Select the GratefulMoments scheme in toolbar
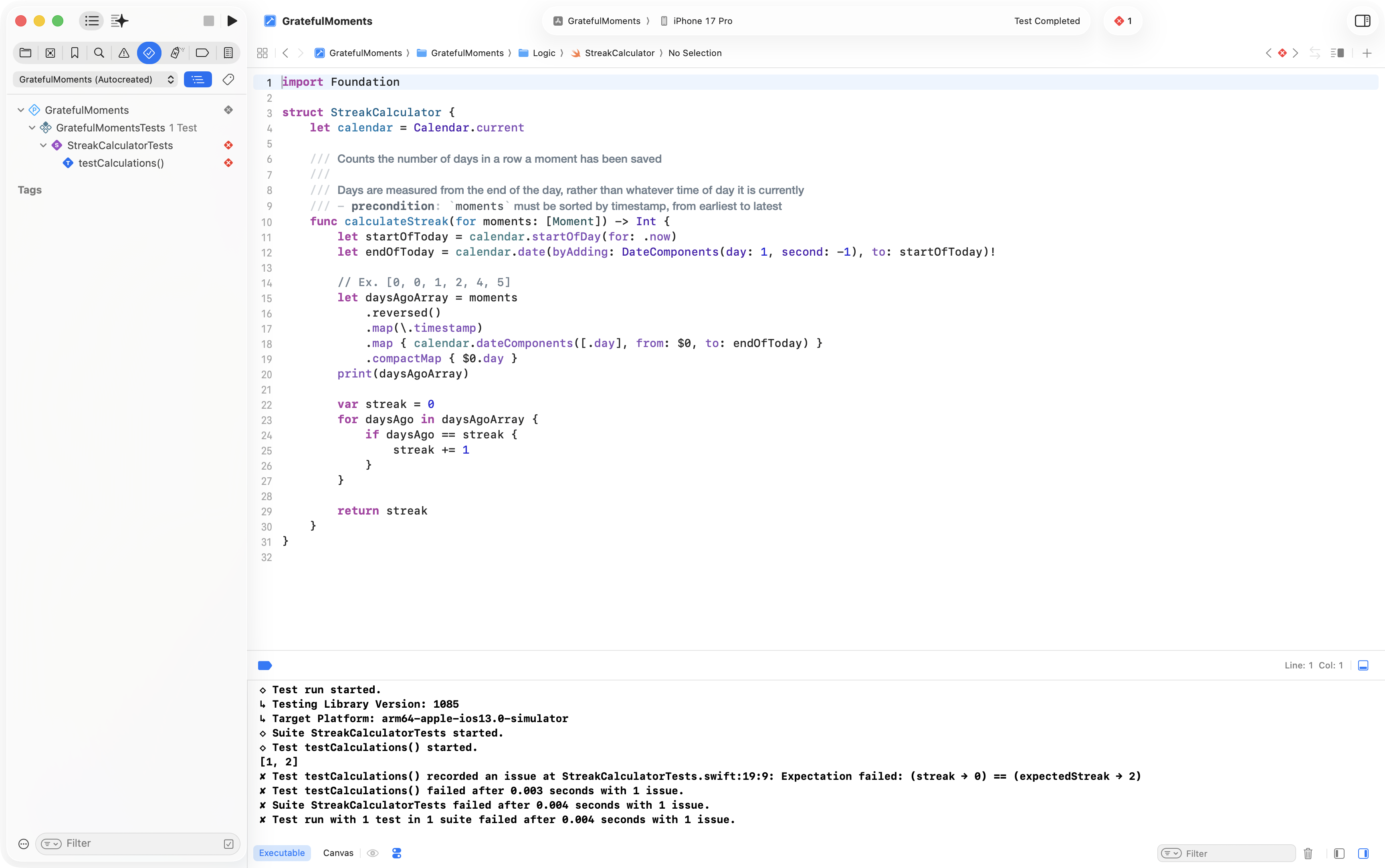The image size is (1385, 868). click(597, 21)
